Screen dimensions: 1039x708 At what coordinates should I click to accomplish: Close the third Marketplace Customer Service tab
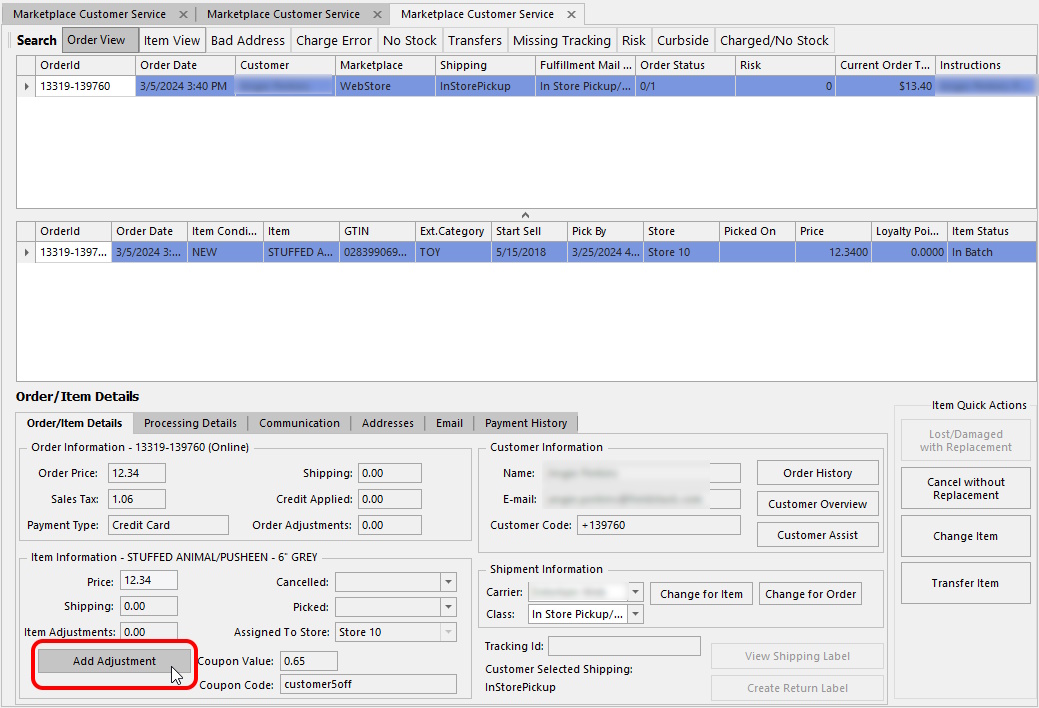(571, 15)
